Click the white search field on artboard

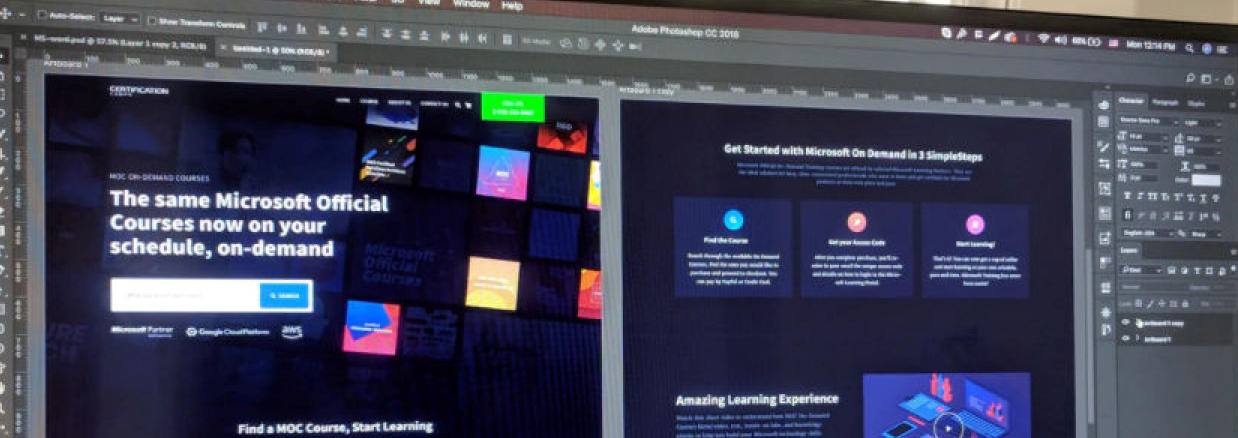[185, 295]
